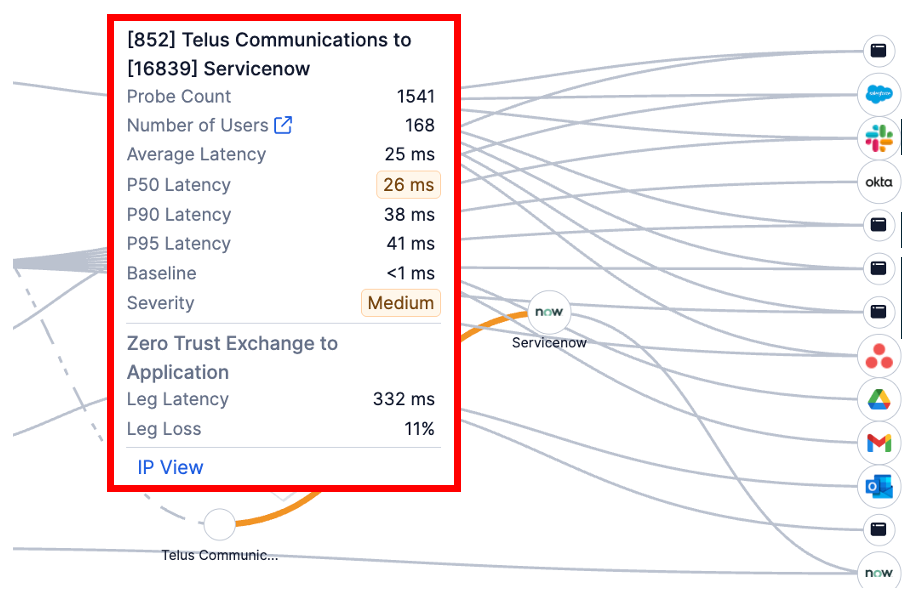
Task: Open the IP View link
Action: point(170,467)
